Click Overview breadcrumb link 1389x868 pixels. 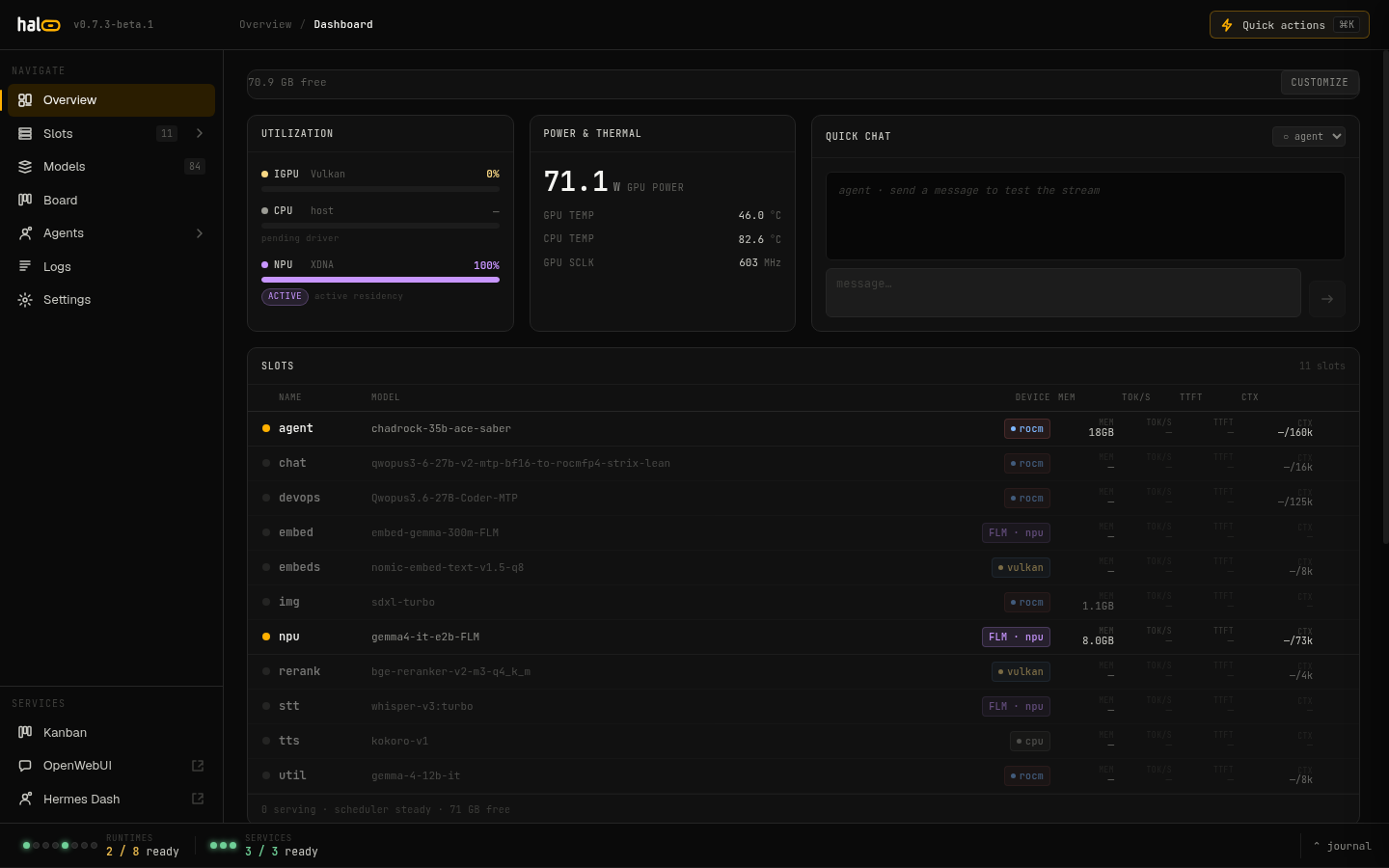(265, 24)
